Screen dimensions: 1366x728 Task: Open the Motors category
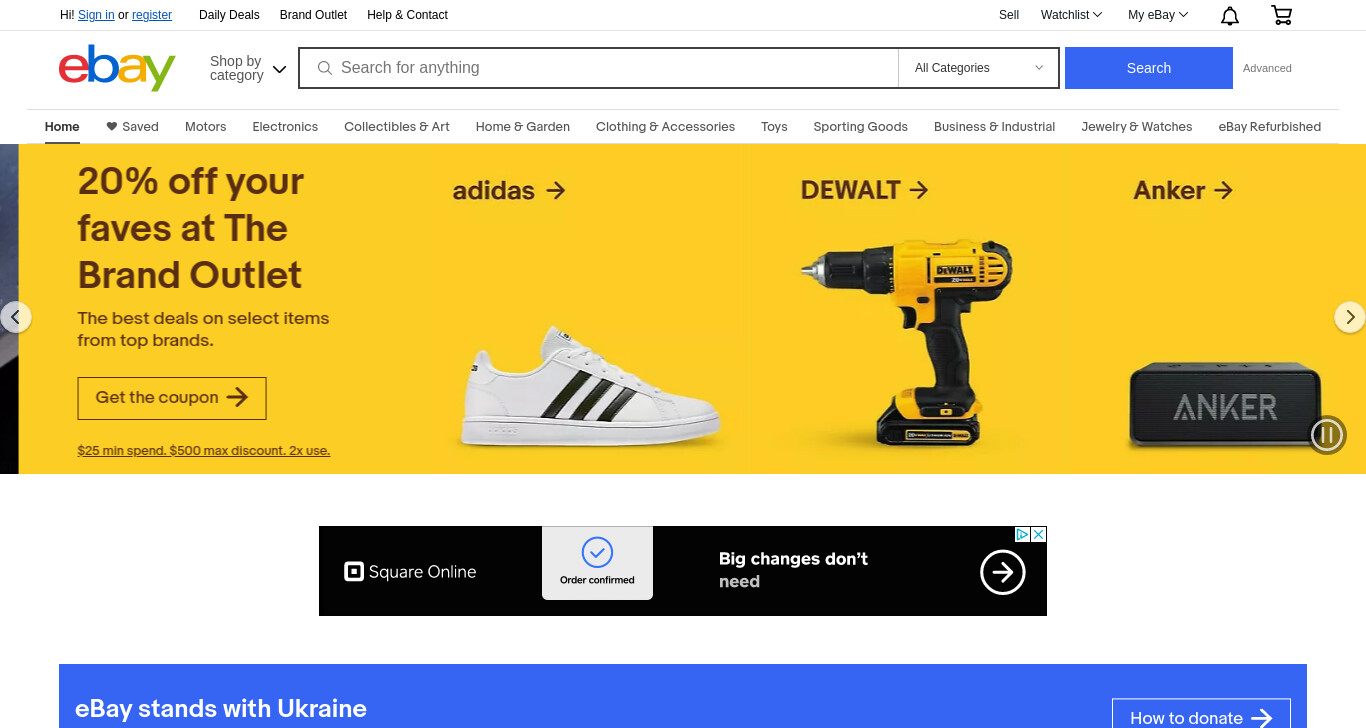206,127
